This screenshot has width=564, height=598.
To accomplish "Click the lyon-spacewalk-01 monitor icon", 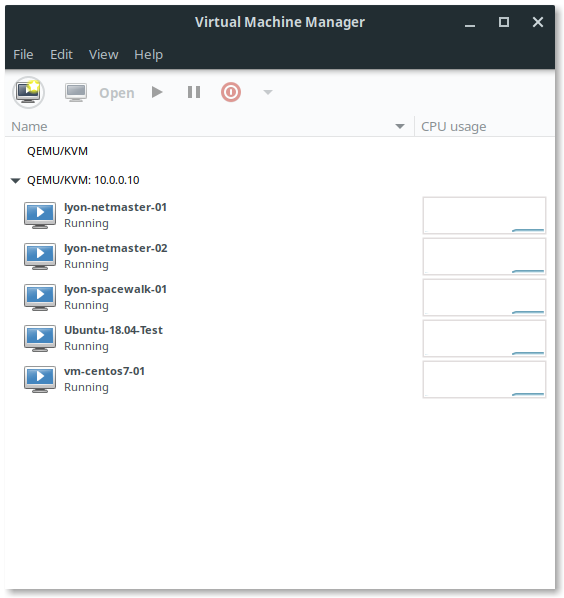I will (x=40, y=297).
